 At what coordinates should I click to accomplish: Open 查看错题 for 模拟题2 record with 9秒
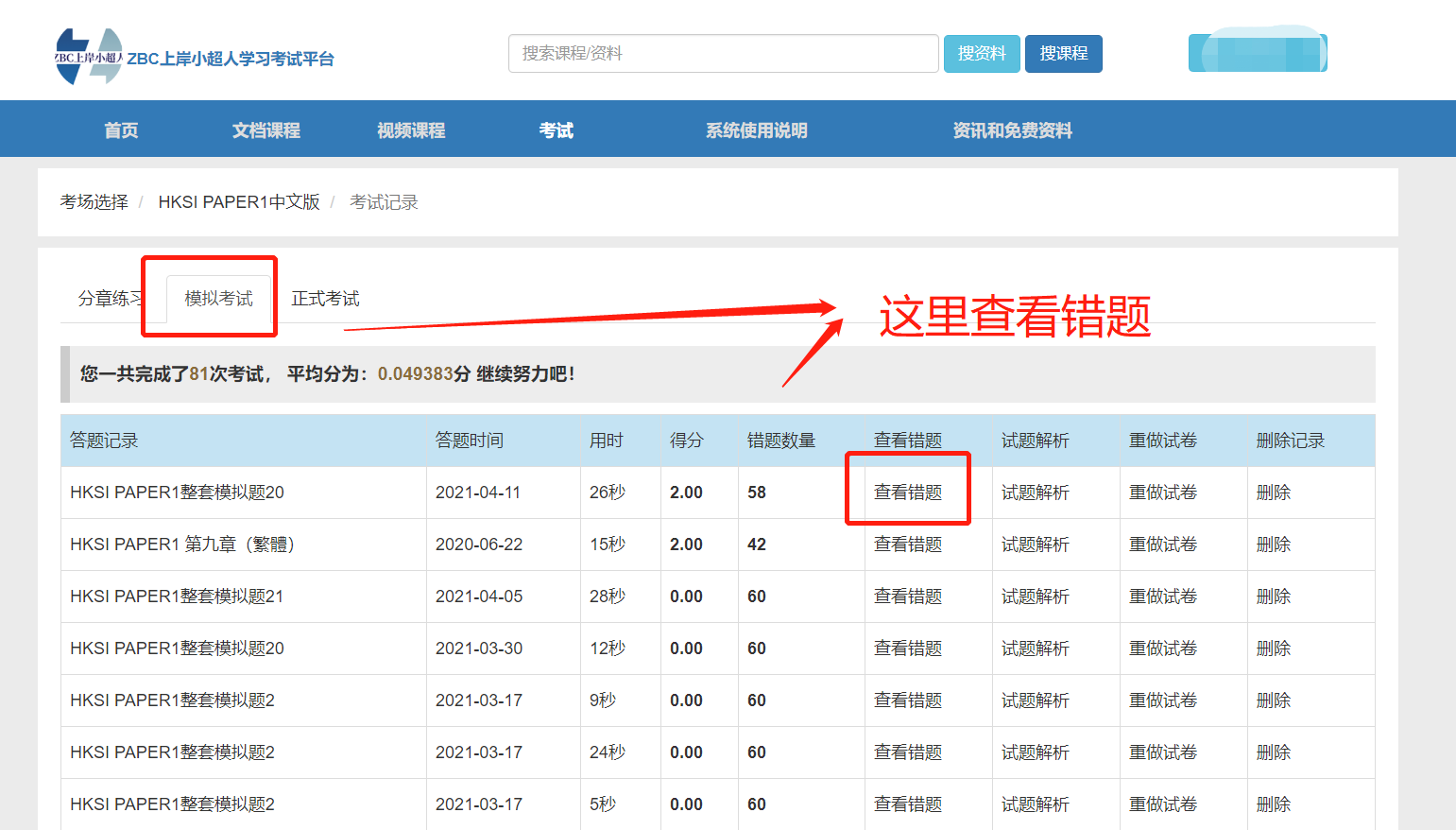click(x=908, y=700)
